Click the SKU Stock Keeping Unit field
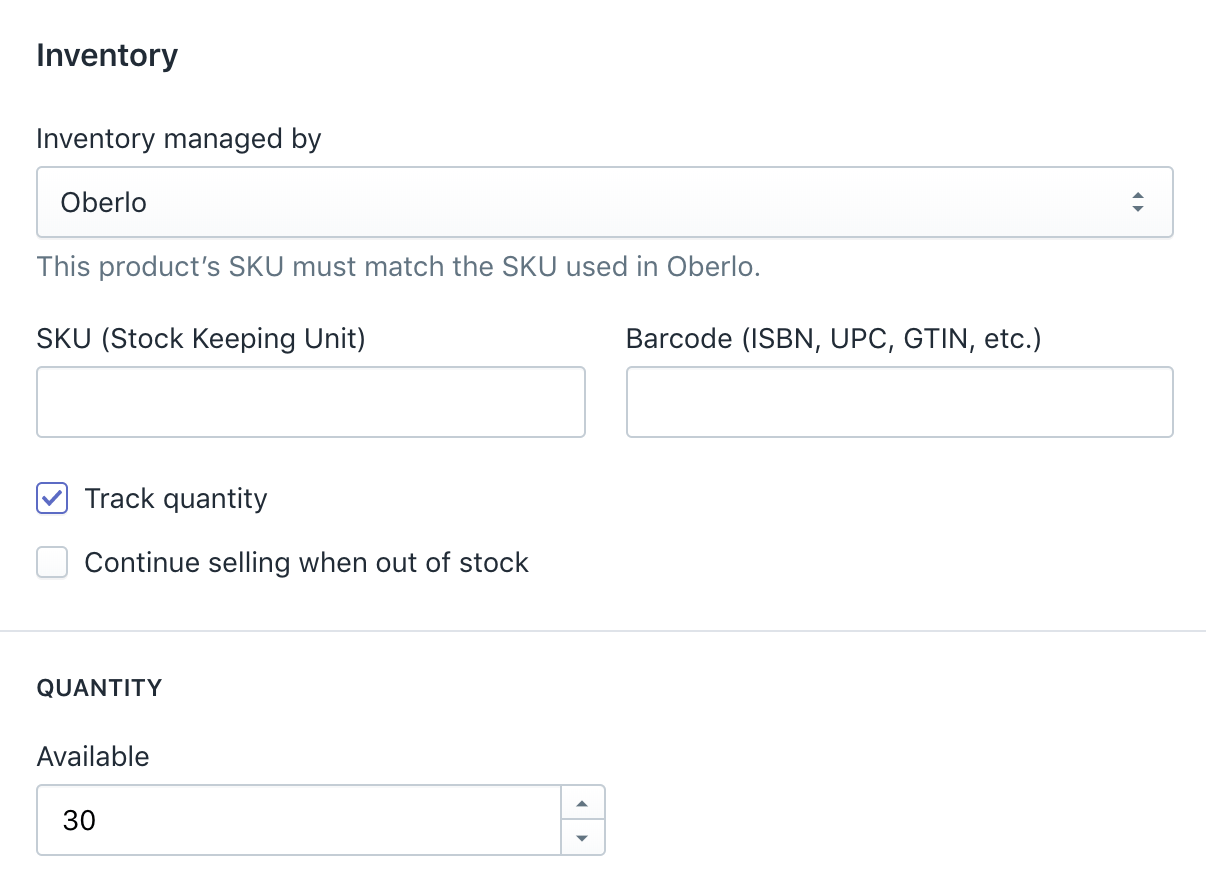Image resolution: width=1206 pixels, height=888 pixels. point(310,402)
